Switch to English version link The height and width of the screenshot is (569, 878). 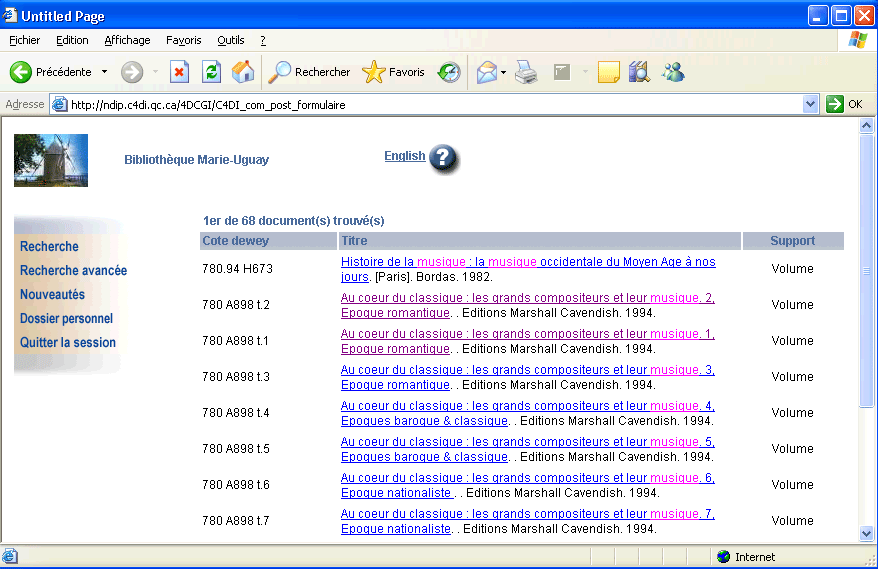click(404, 156)
